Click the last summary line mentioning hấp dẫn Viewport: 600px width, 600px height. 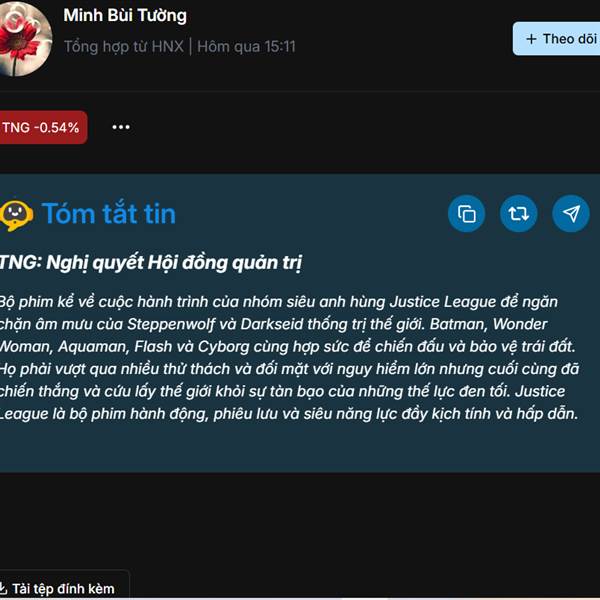pyautogui.click(x=289, y=414)
